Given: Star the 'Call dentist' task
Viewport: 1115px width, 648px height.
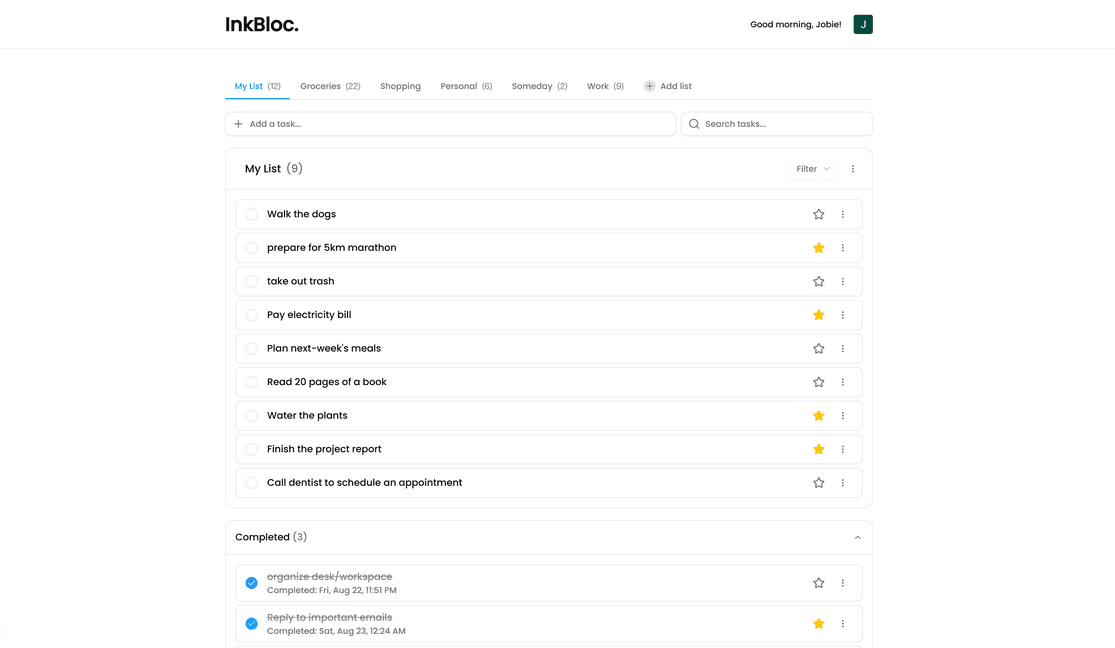Looking at the screenshot, I should point(818,483).
